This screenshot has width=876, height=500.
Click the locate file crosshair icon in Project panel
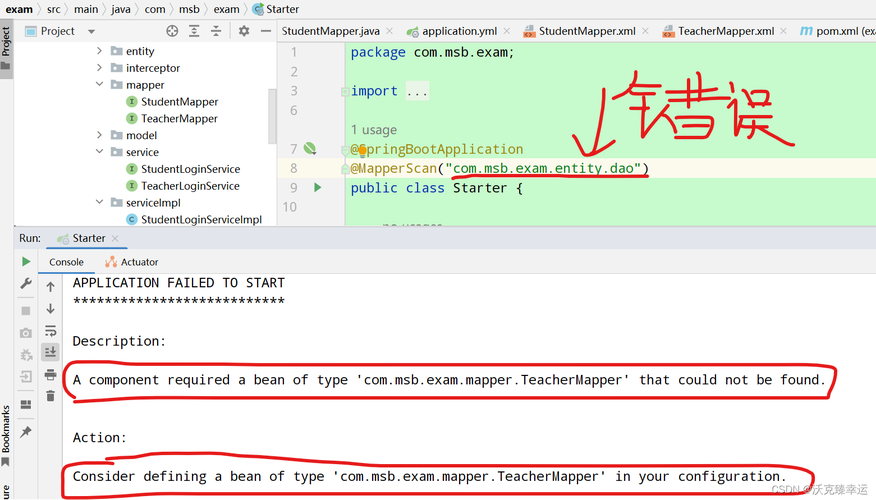(171, 31)
